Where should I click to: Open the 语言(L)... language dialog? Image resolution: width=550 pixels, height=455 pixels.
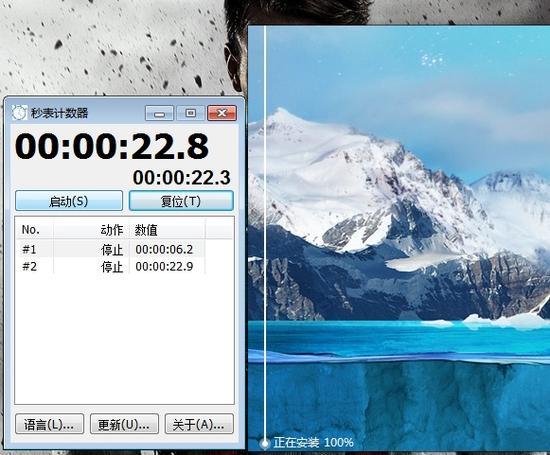[49, 424]
